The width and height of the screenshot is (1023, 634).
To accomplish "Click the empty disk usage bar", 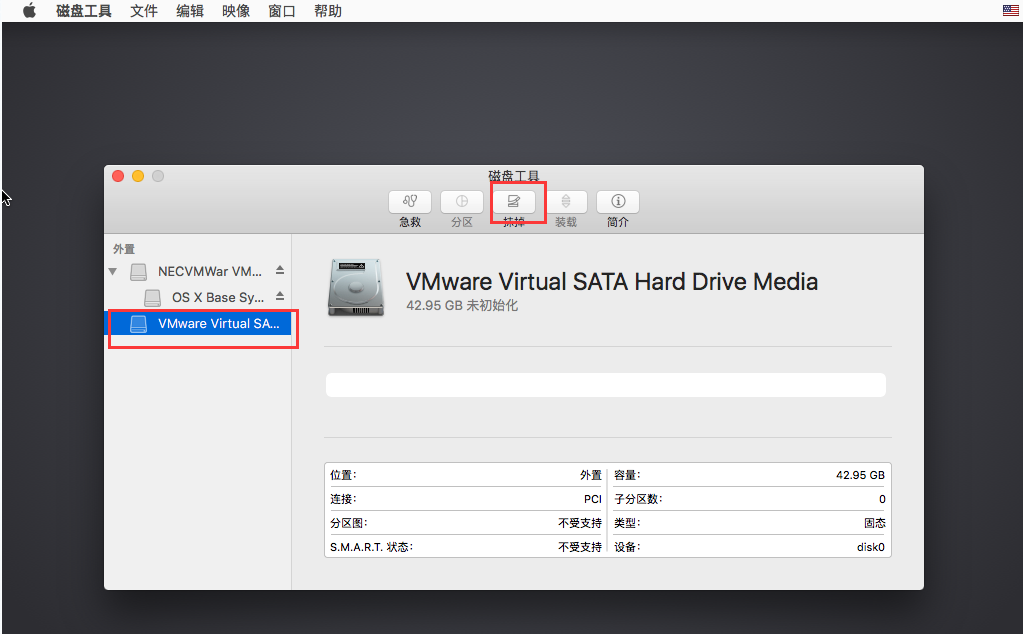I will pos(605,385).
